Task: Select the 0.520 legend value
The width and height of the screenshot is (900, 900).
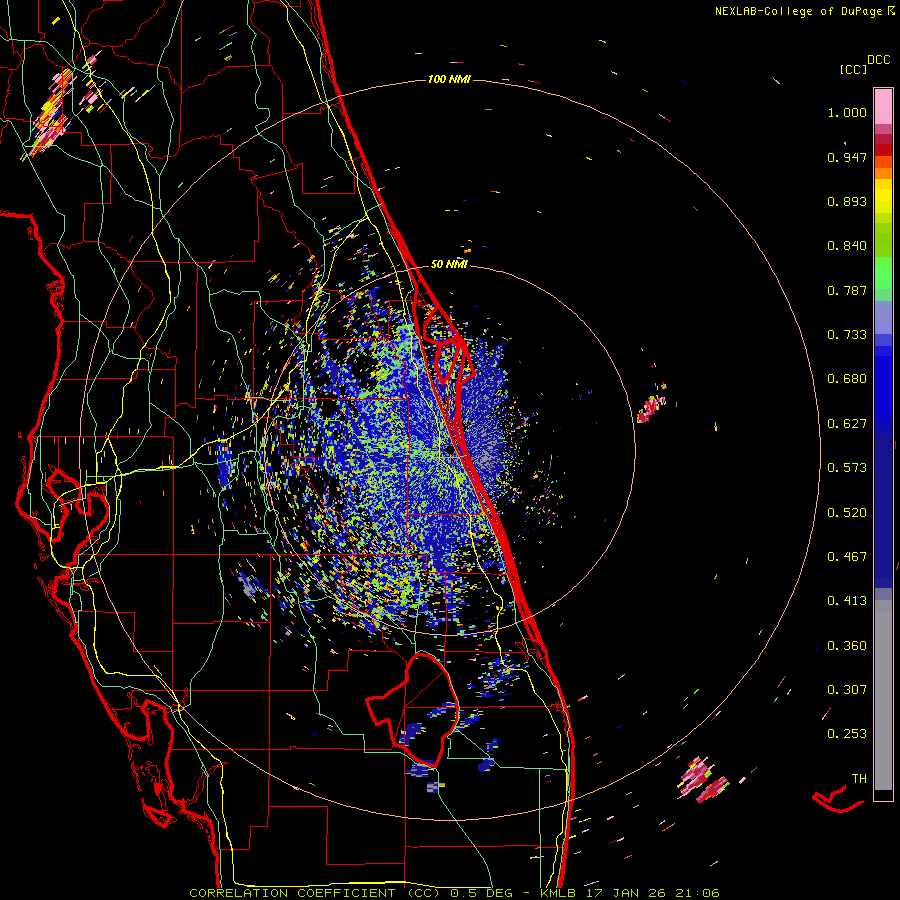Action: (x=847, y=513)
